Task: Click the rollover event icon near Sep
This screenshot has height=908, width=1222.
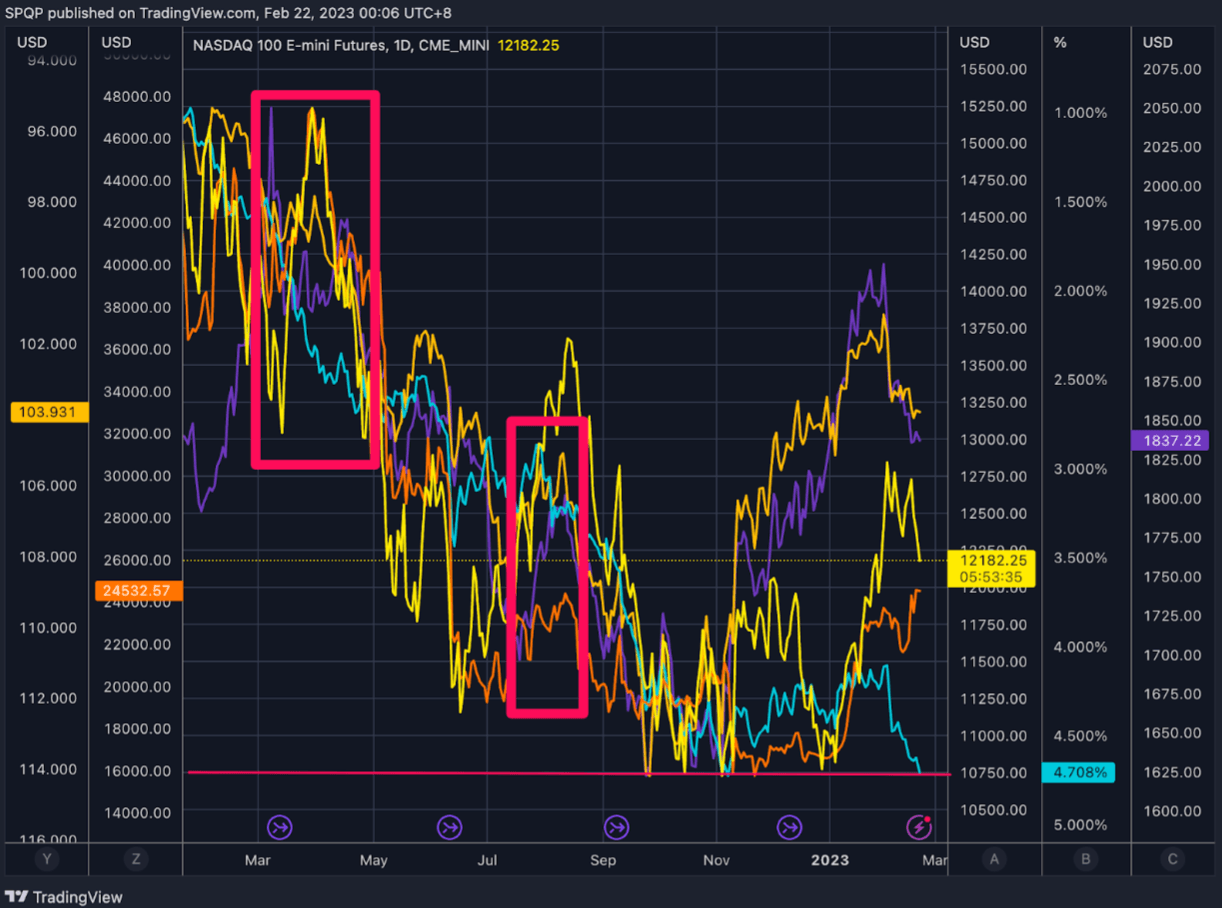Action: click(616, 827)
